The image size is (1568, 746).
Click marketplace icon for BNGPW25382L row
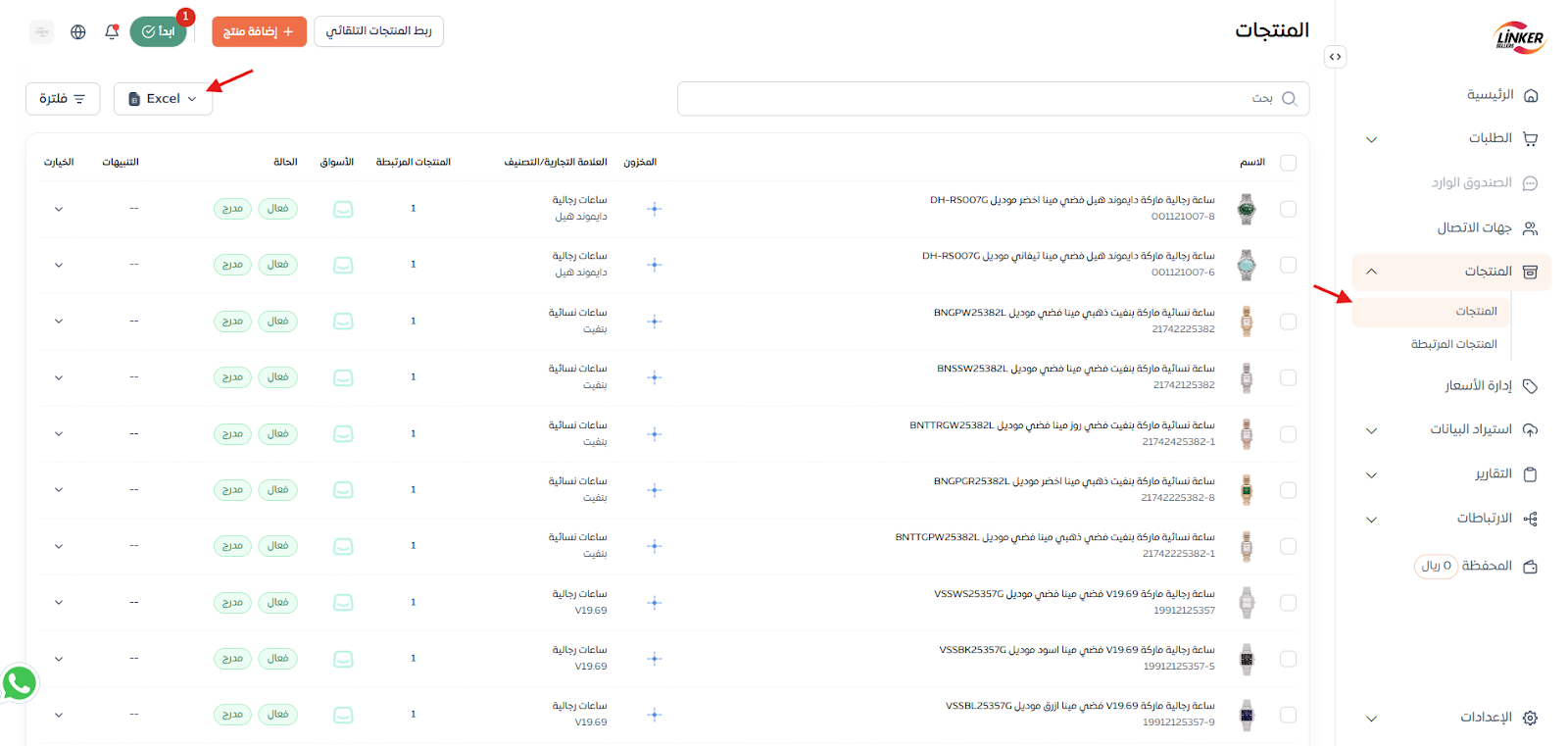pos(343,322)
